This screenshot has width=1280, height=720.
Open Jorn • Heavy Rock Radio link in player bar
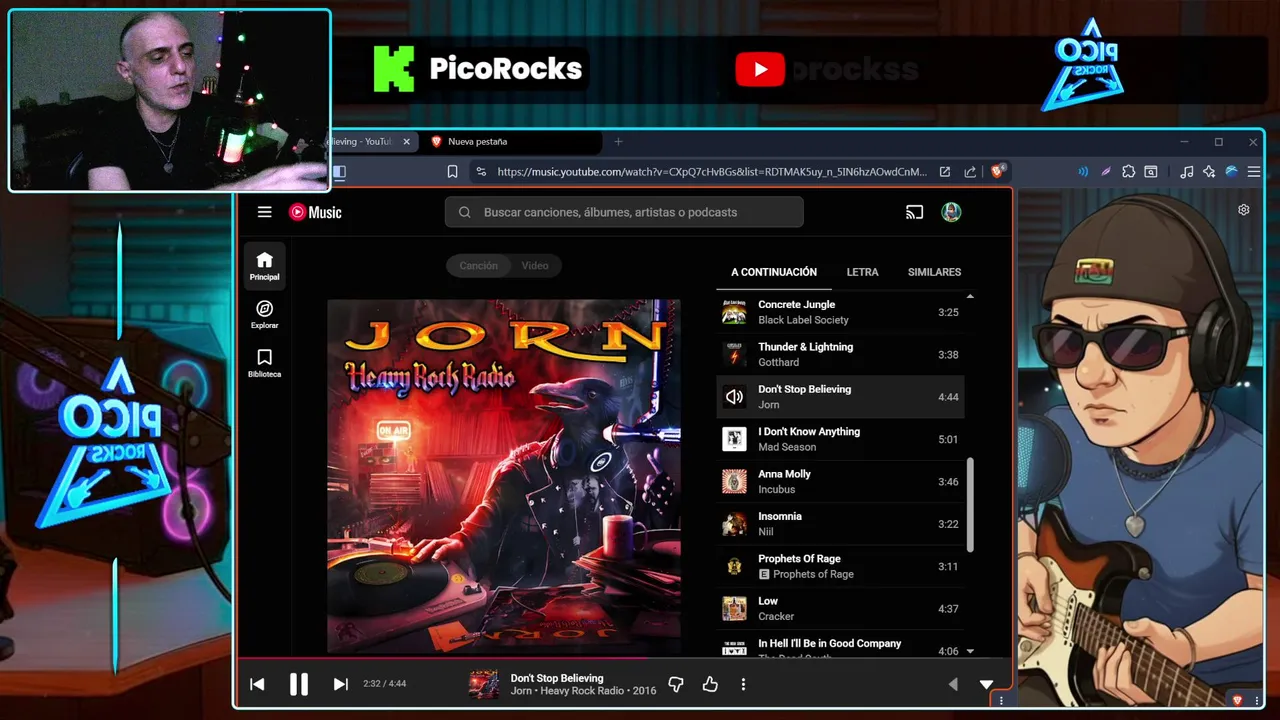point(583,691)
